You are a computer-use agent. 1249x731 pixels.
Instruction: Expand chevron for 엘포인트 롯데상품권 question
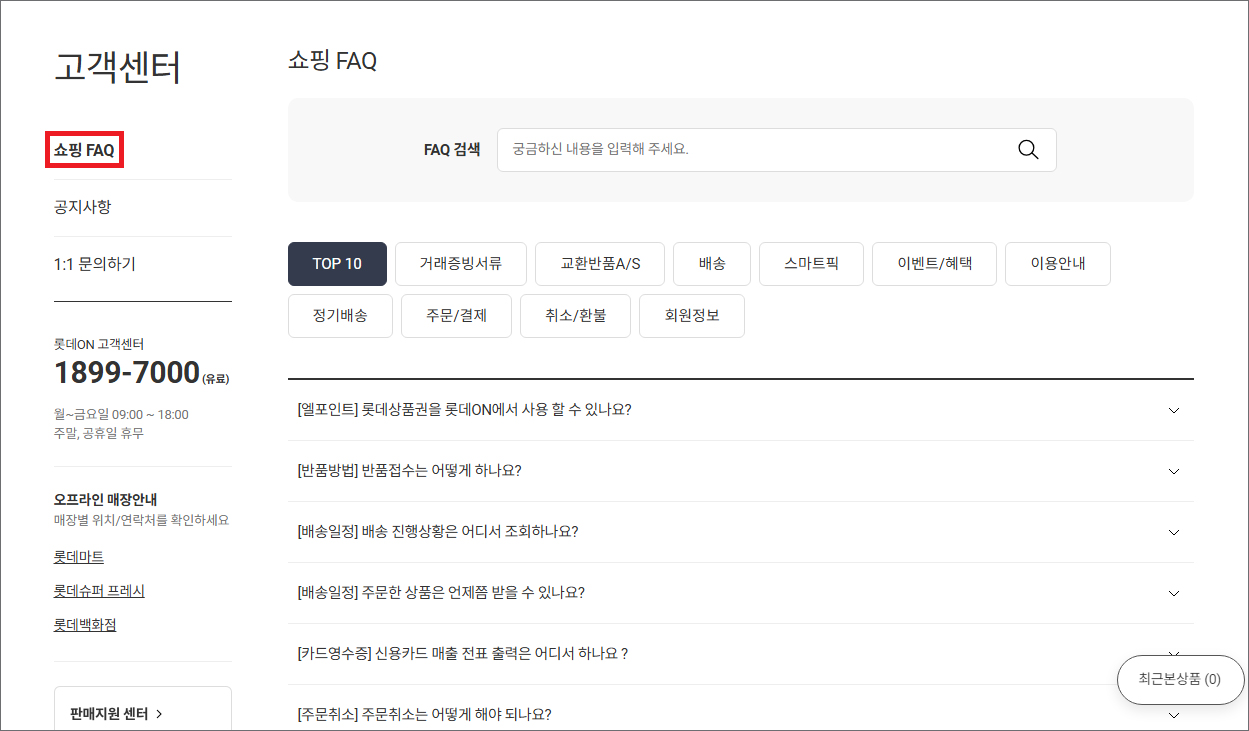pos(1174,410)
